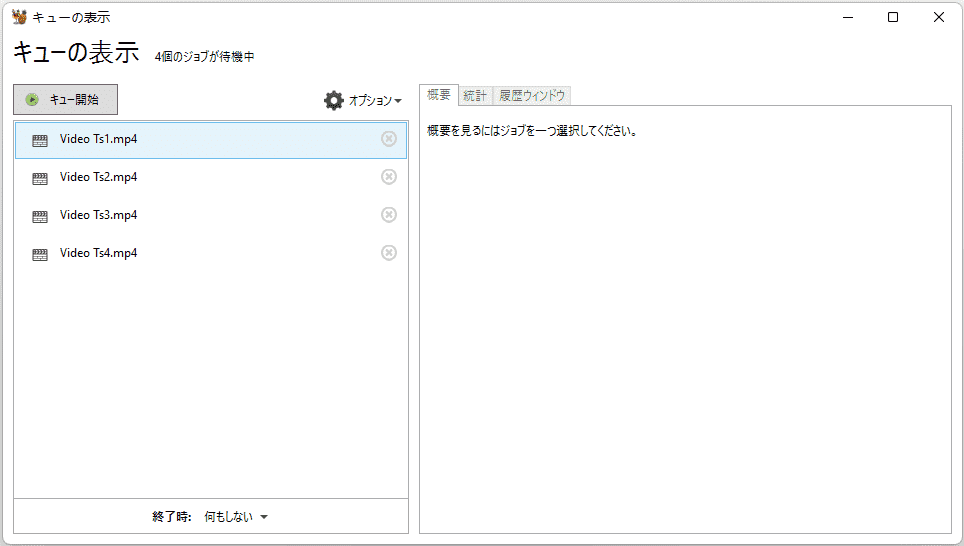Click the gear icon next to オプション

(x=334, y=100)
